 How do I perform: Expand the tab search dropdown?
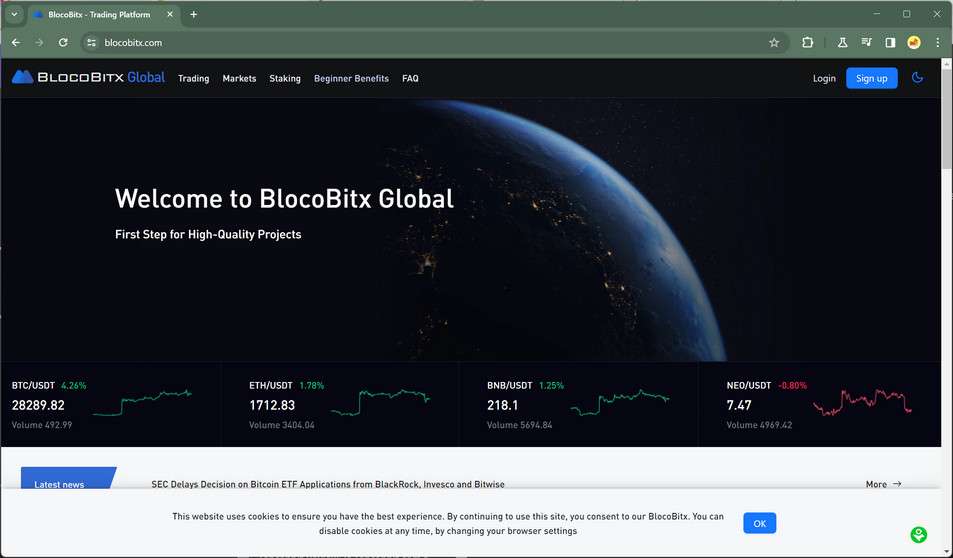(x=14, y=14)
